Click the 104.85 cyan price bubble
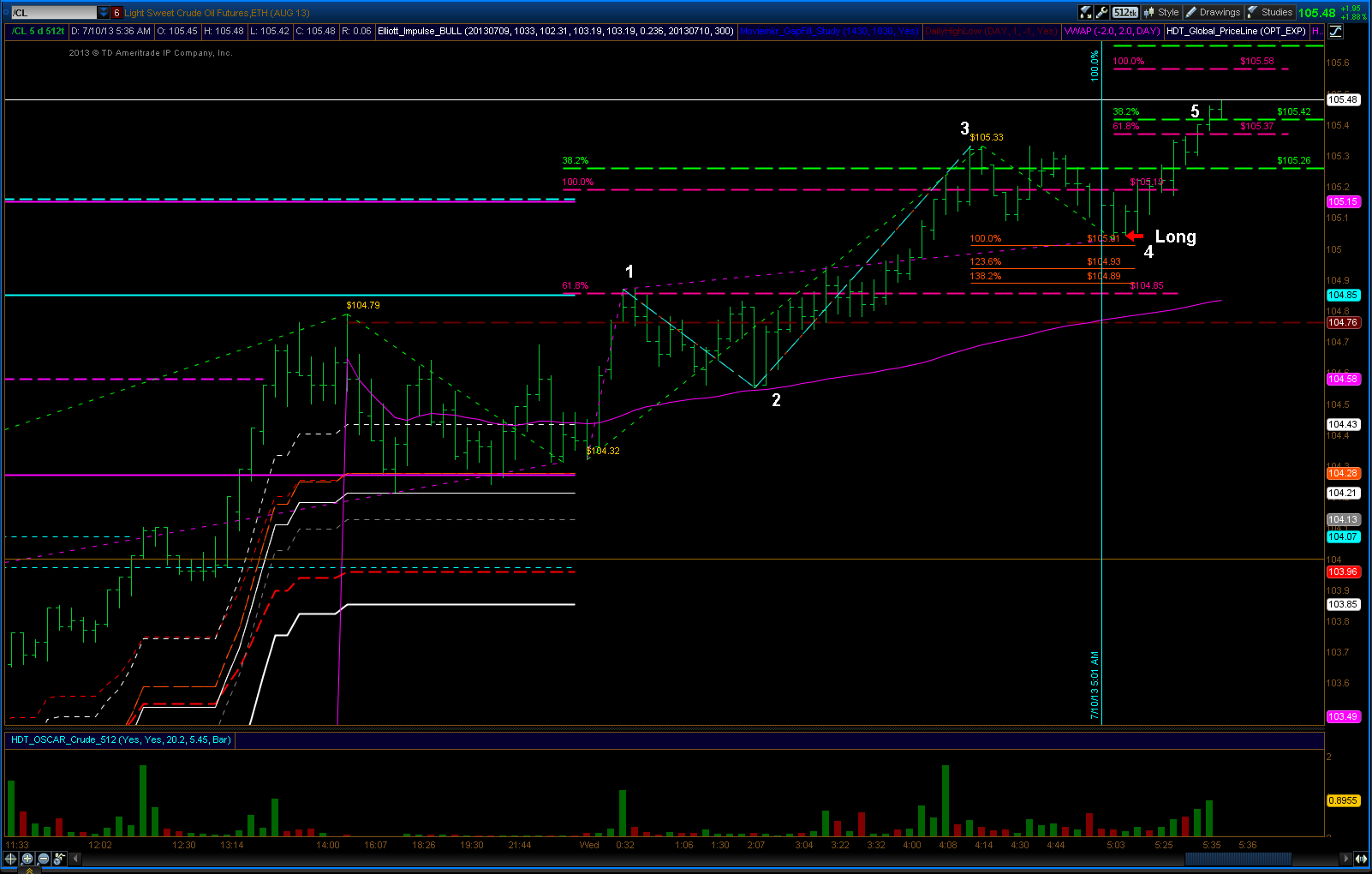Image resolution: width=1372 pixels, height=874 pixels. click(x=1343, y=295)
